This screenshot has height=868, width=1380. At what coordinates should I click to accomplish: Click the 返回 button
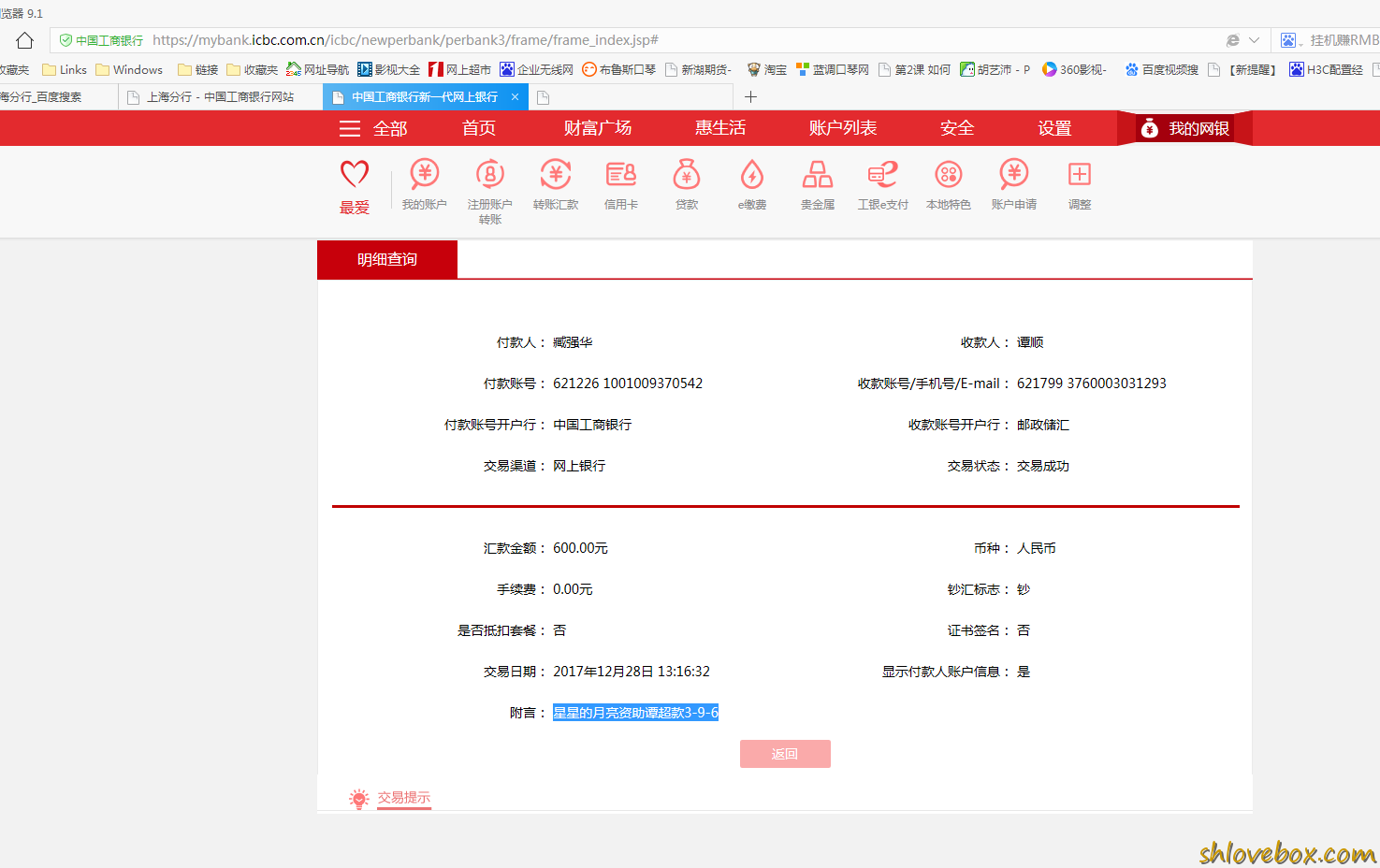coord(785,754)
